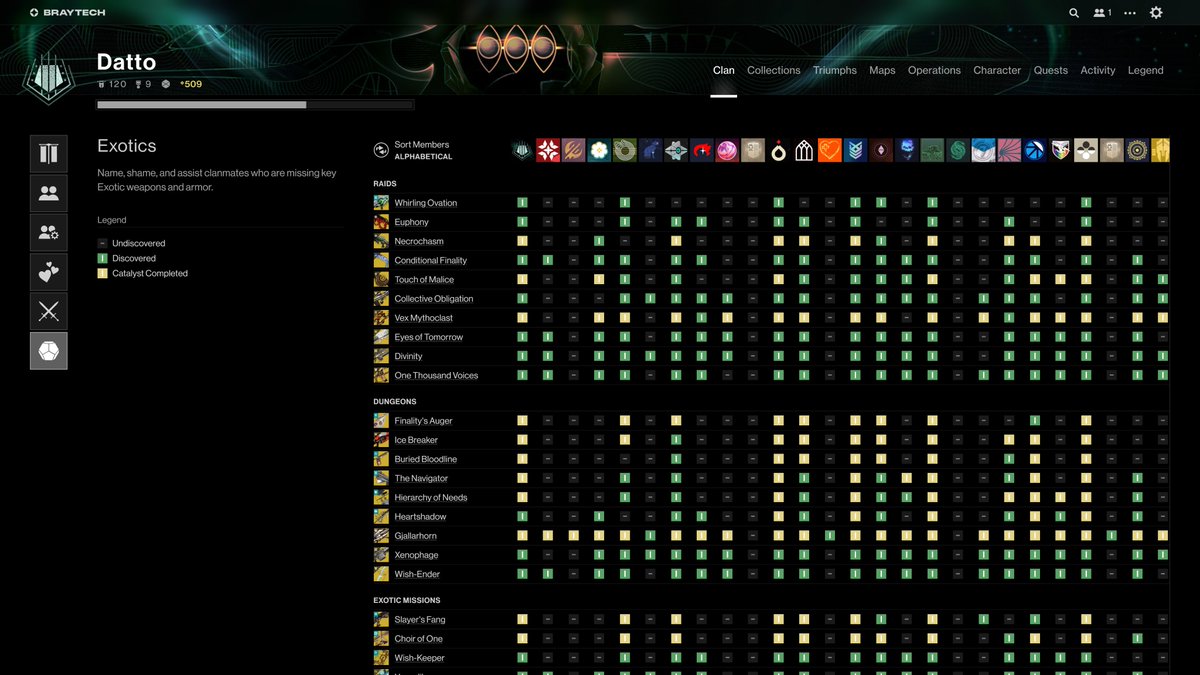Open the One Thousand Voices link

[x=436, y=376]
